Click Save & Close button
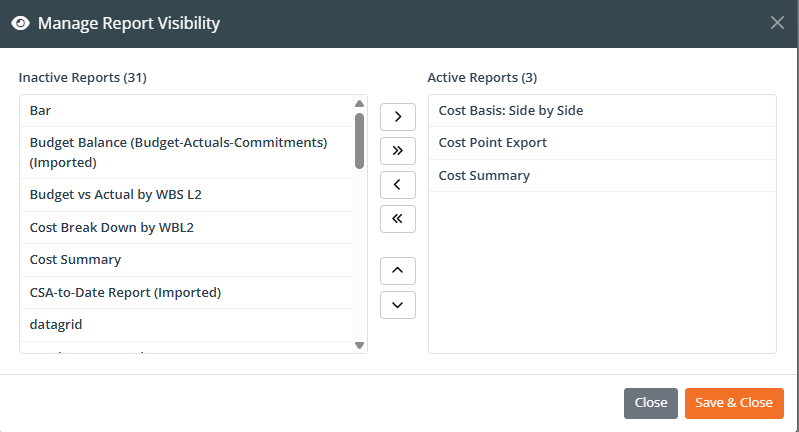This screenshot has height=432, width=799. pyautogui.click(x=734, y=403)
